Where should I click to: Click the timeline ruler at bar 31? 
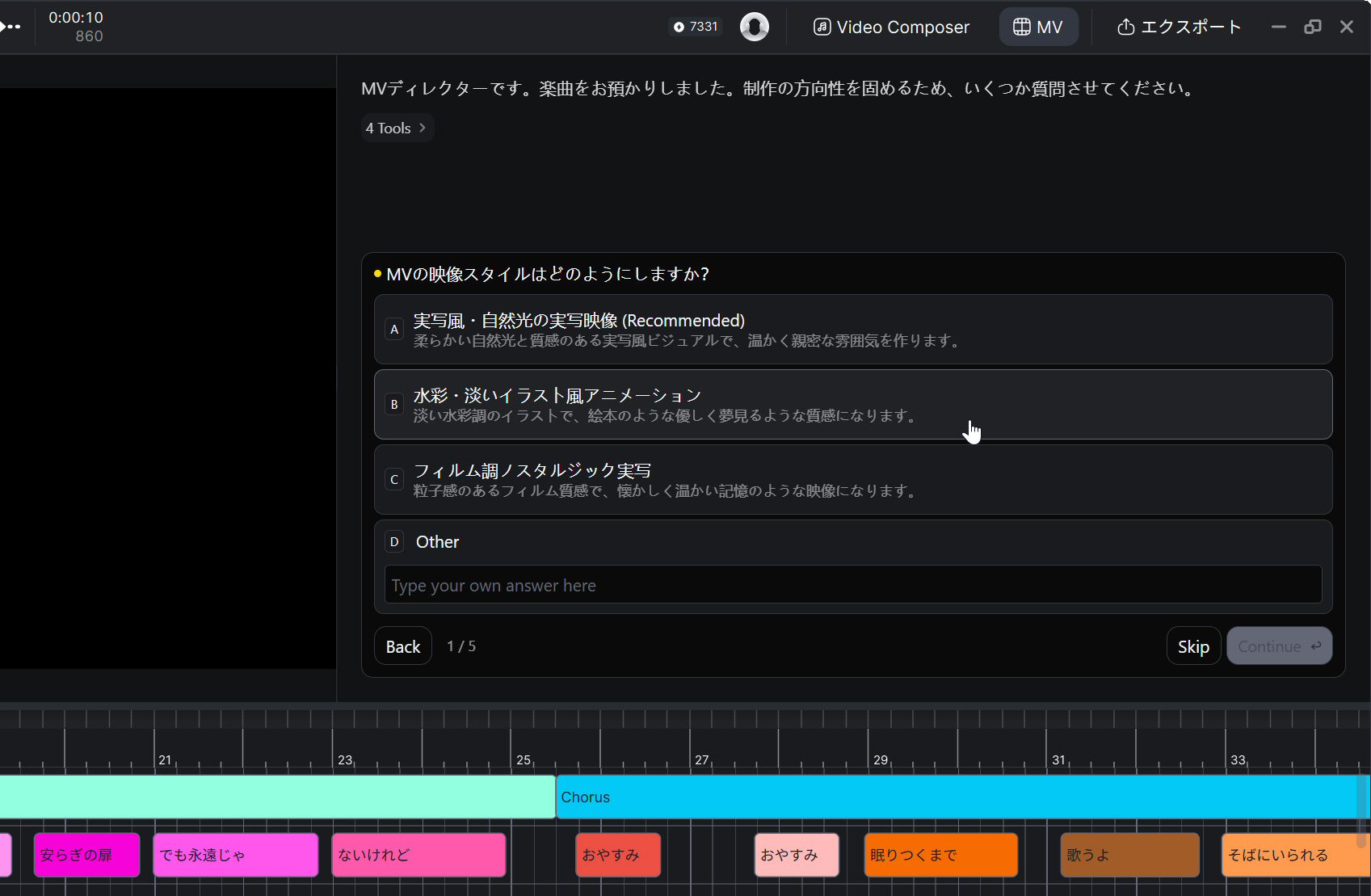point(1058,759)
